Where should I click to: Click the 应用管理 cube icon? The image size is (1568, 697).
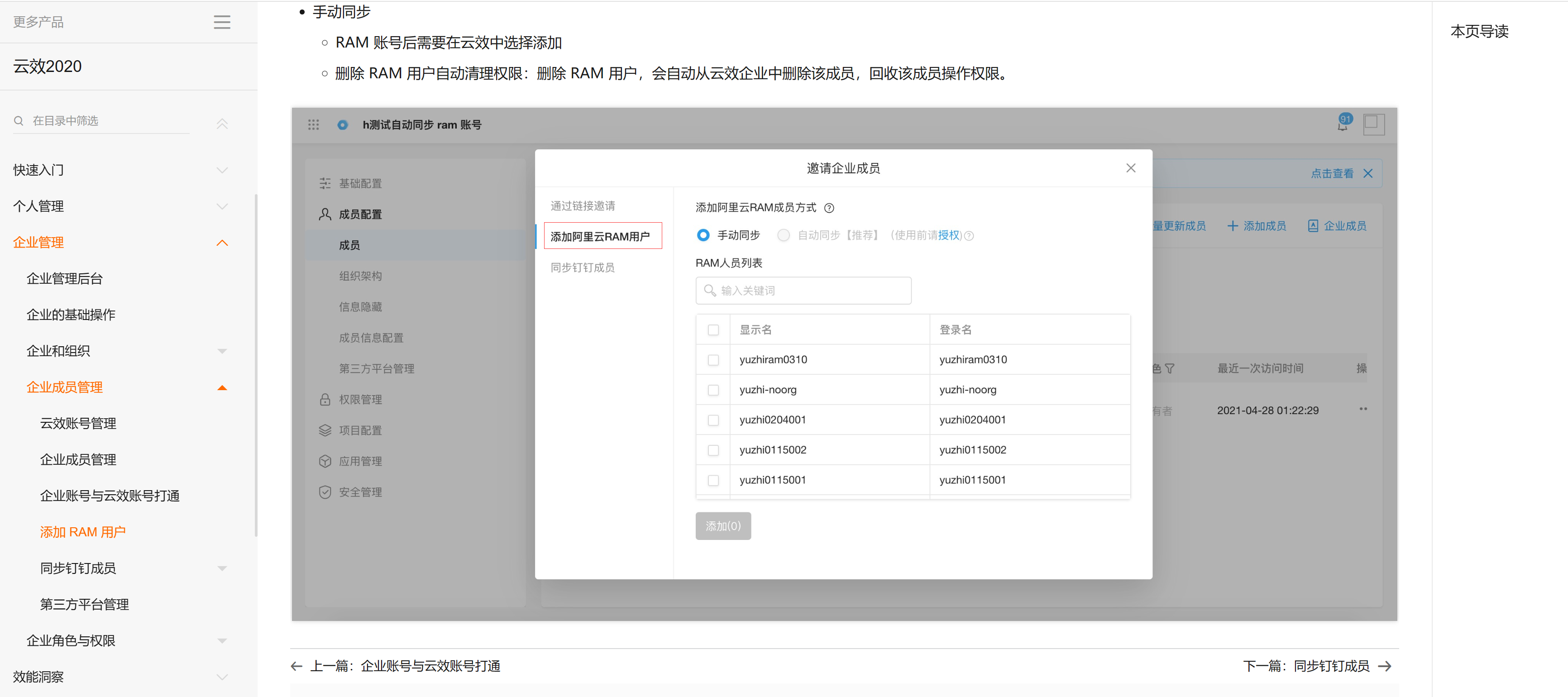[x=325, y=461]
